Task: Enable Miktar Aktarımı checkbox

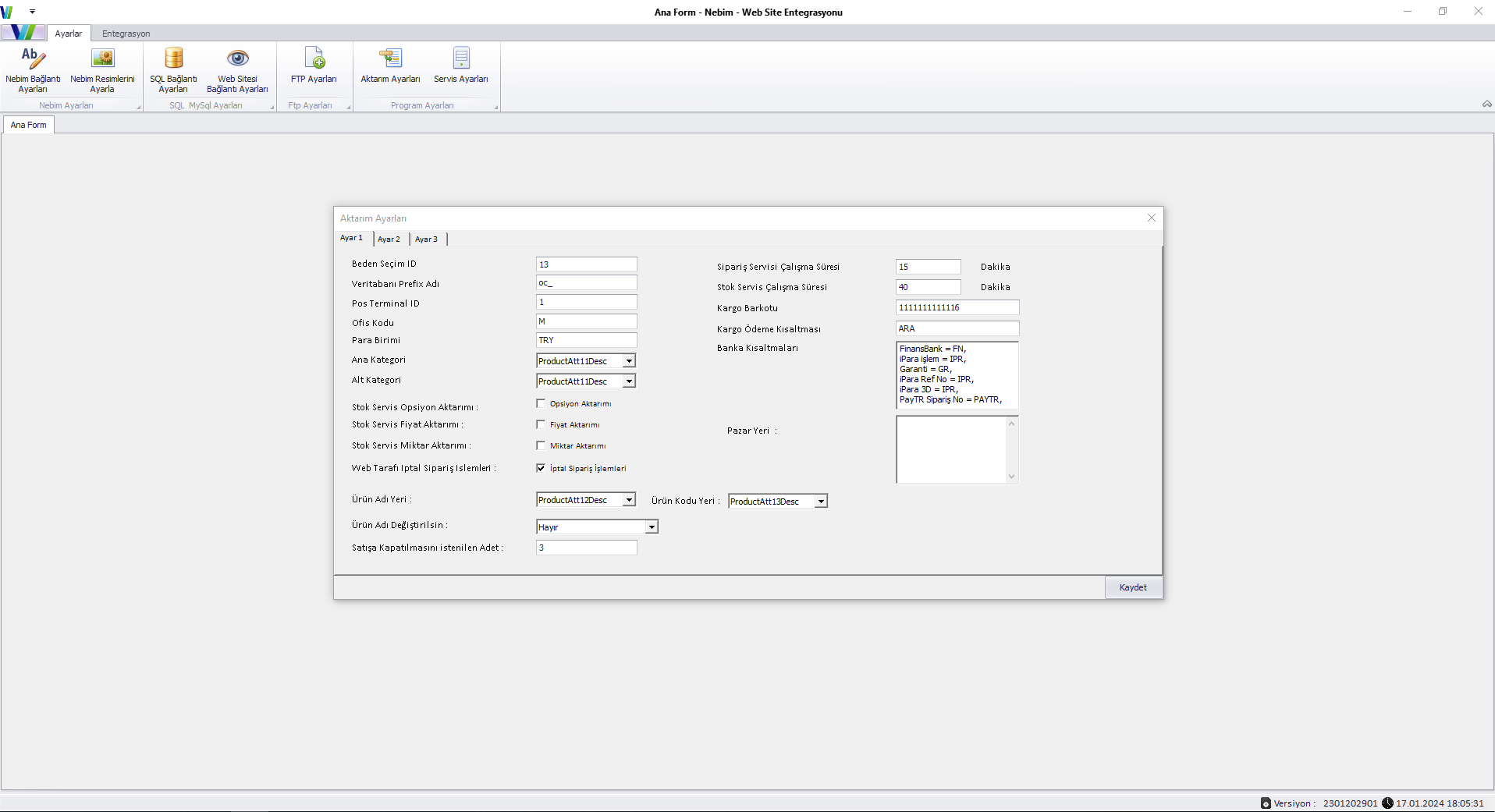Action: (x=541, y=445)
